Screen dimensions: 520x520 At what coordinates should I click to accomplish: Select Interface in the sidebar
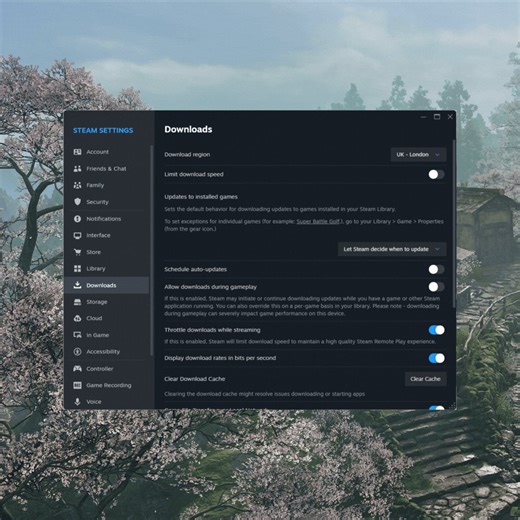(x=107, y=236)
